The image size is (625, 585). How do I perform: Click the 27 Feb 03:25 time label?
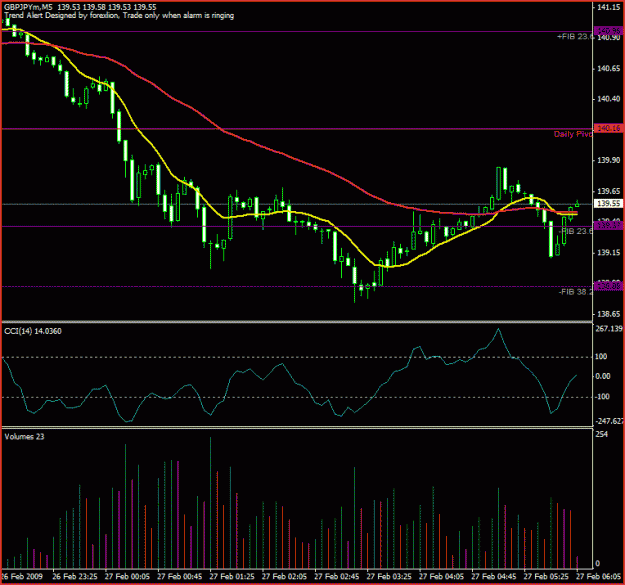click(x=389, y=577)
